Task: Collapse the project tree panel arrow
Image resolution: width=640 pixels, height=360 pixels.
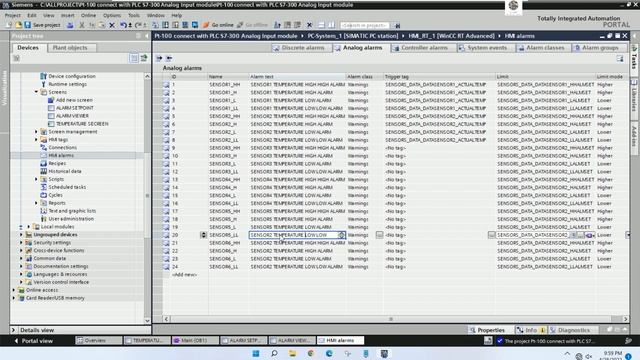Action: (x=147, y=36)
